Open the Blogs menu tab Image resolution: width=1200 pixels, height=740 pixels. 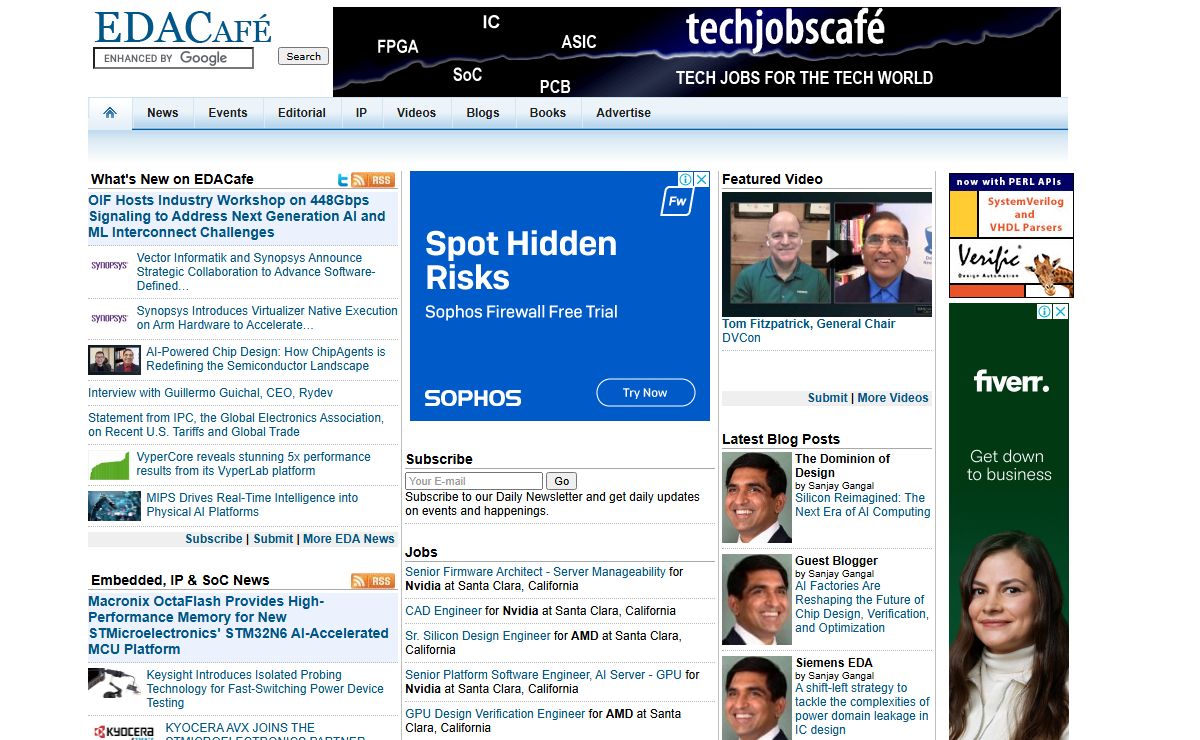coord(483,113)
